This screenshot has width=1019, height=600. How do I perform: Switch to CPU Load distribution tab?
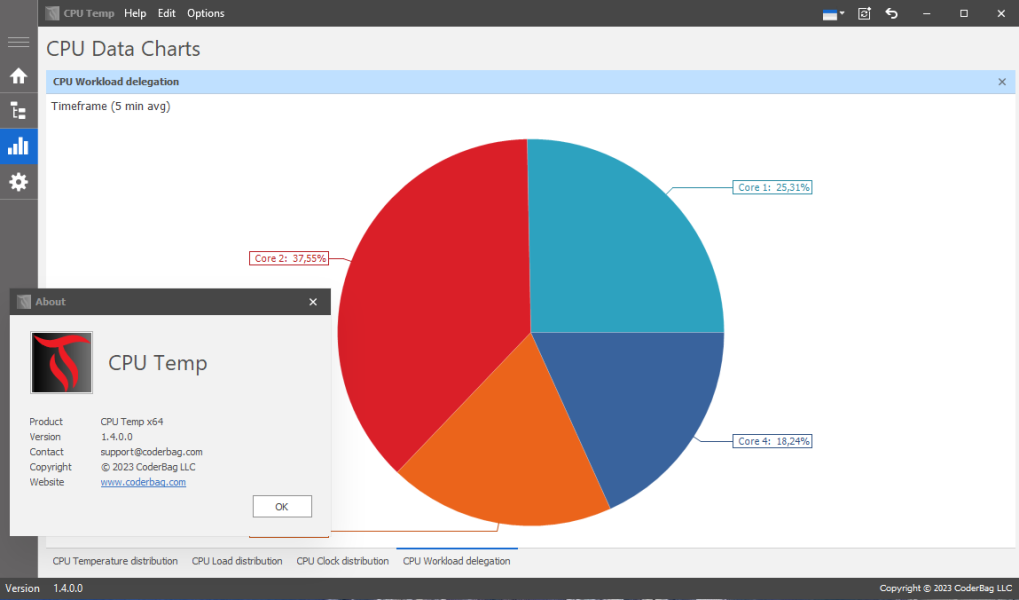coord(237,561)
